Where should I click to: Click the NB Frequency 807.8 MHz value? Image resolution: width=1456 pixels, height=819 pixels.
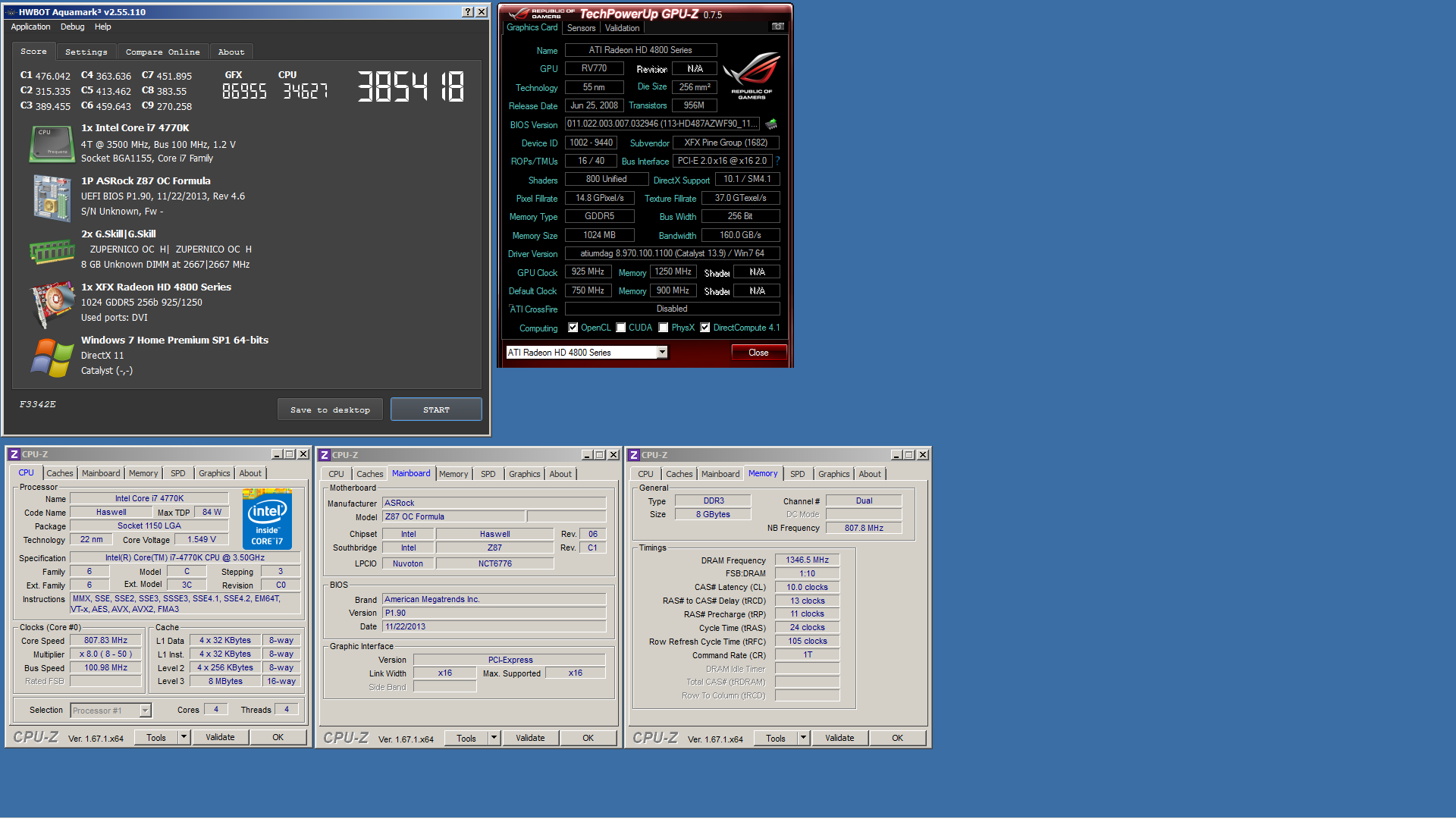point(864,528)
